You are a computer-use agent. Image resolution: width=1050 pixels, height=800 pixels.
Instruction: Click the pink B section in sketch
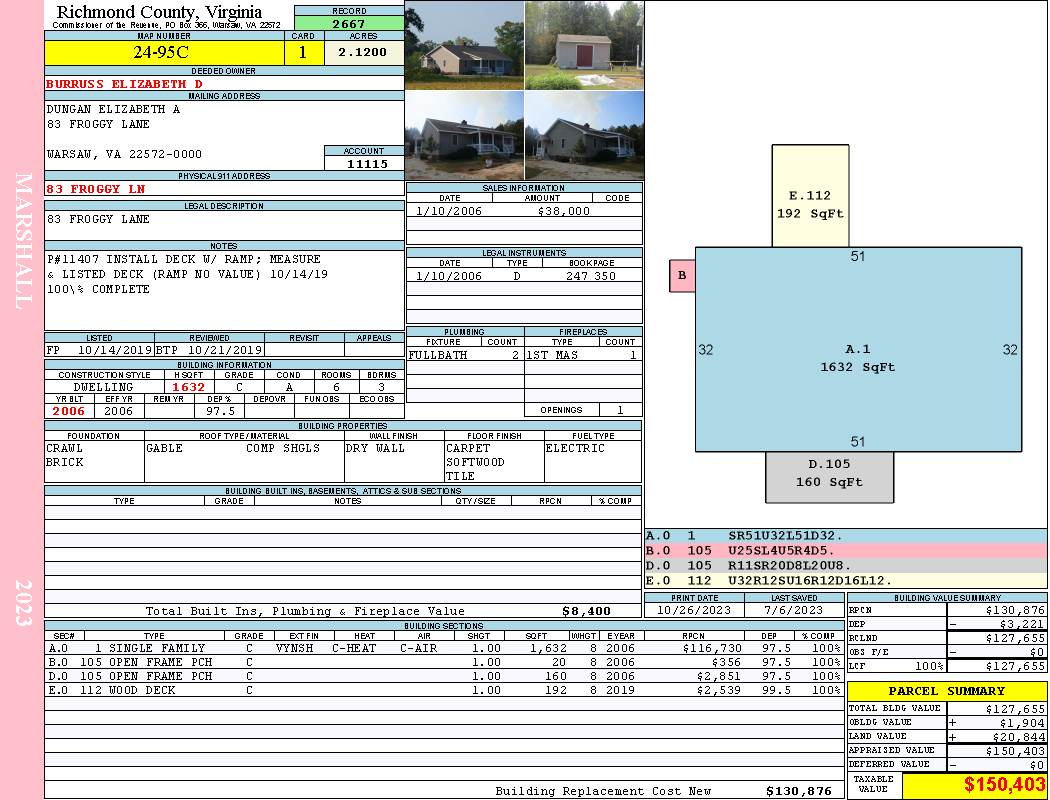click(682, 276)
